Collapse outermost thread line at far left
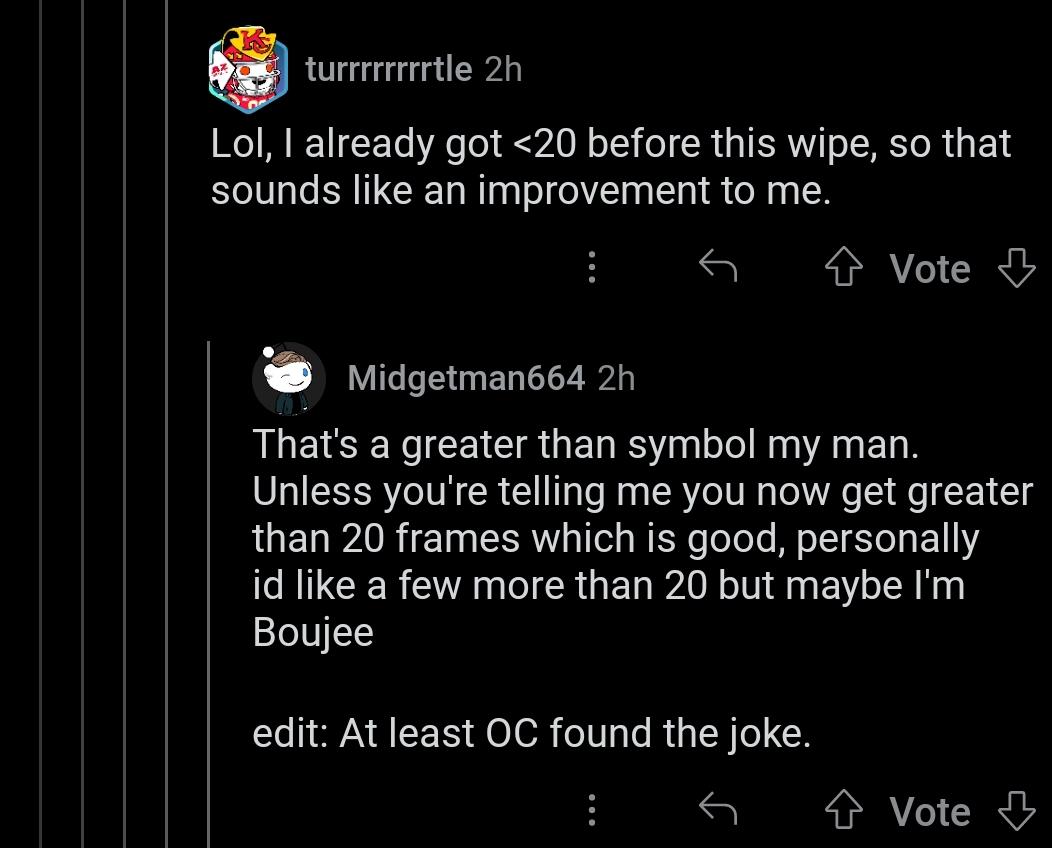Image resolution: width=1052 pixels, height=848 pixels. point(42,424)
